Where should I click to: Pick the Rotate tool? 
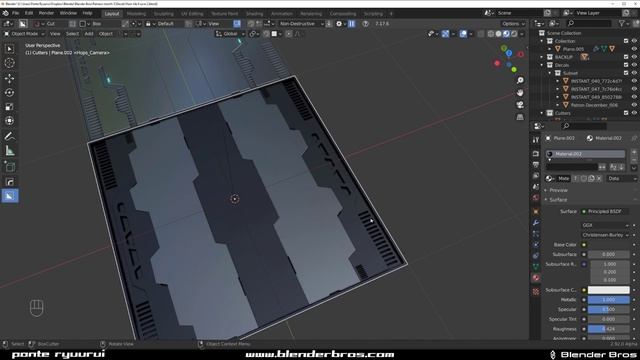click(10, 93)
